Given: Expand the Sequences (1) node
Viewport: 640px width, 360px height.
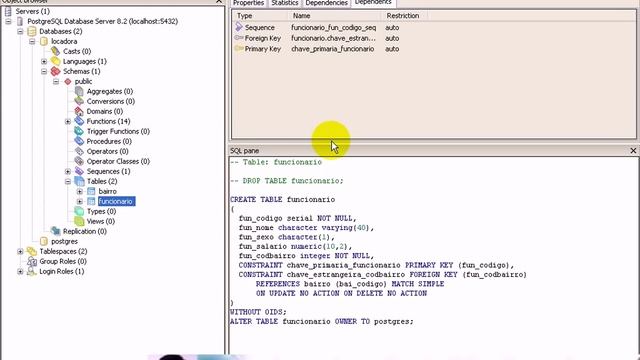Looking at the screenshot, I should click(68, 171).
